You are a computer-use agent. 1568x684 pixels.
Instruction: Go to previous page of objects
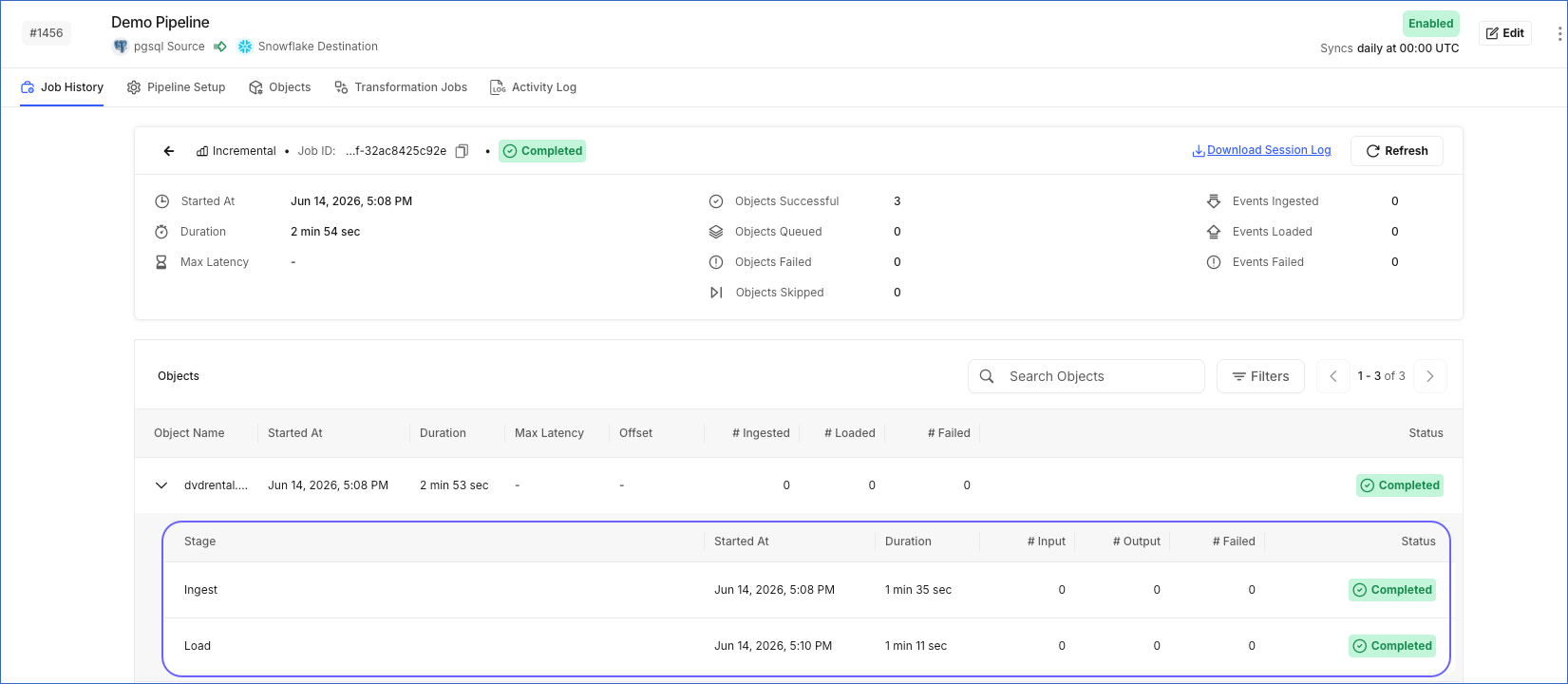coord(1333,376)
